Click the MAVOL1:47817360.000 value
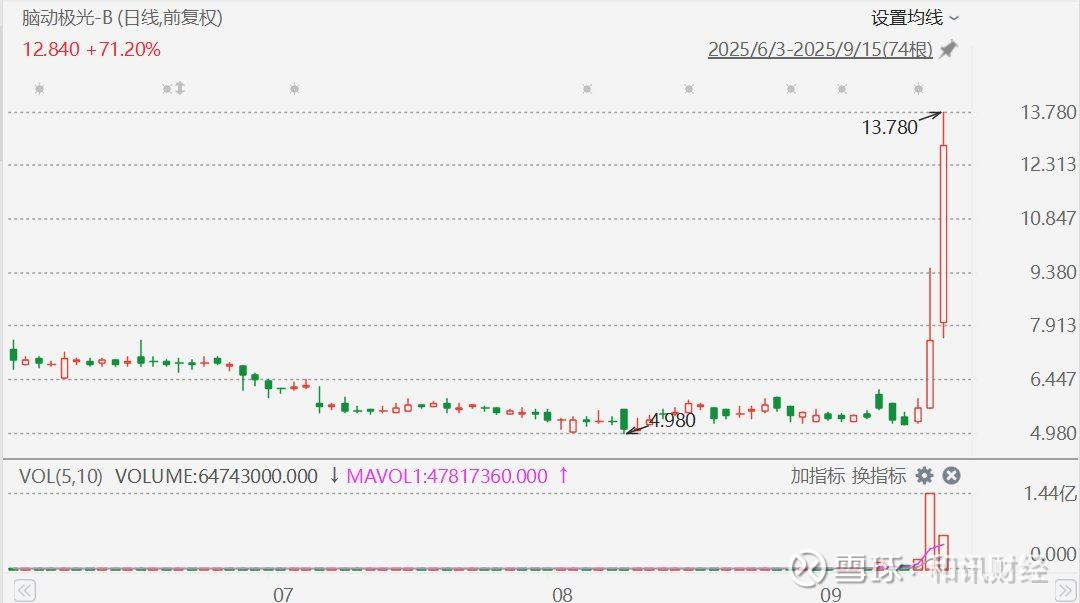The image size is (1080, 603). pyautogui.click(x=446, y=476)
